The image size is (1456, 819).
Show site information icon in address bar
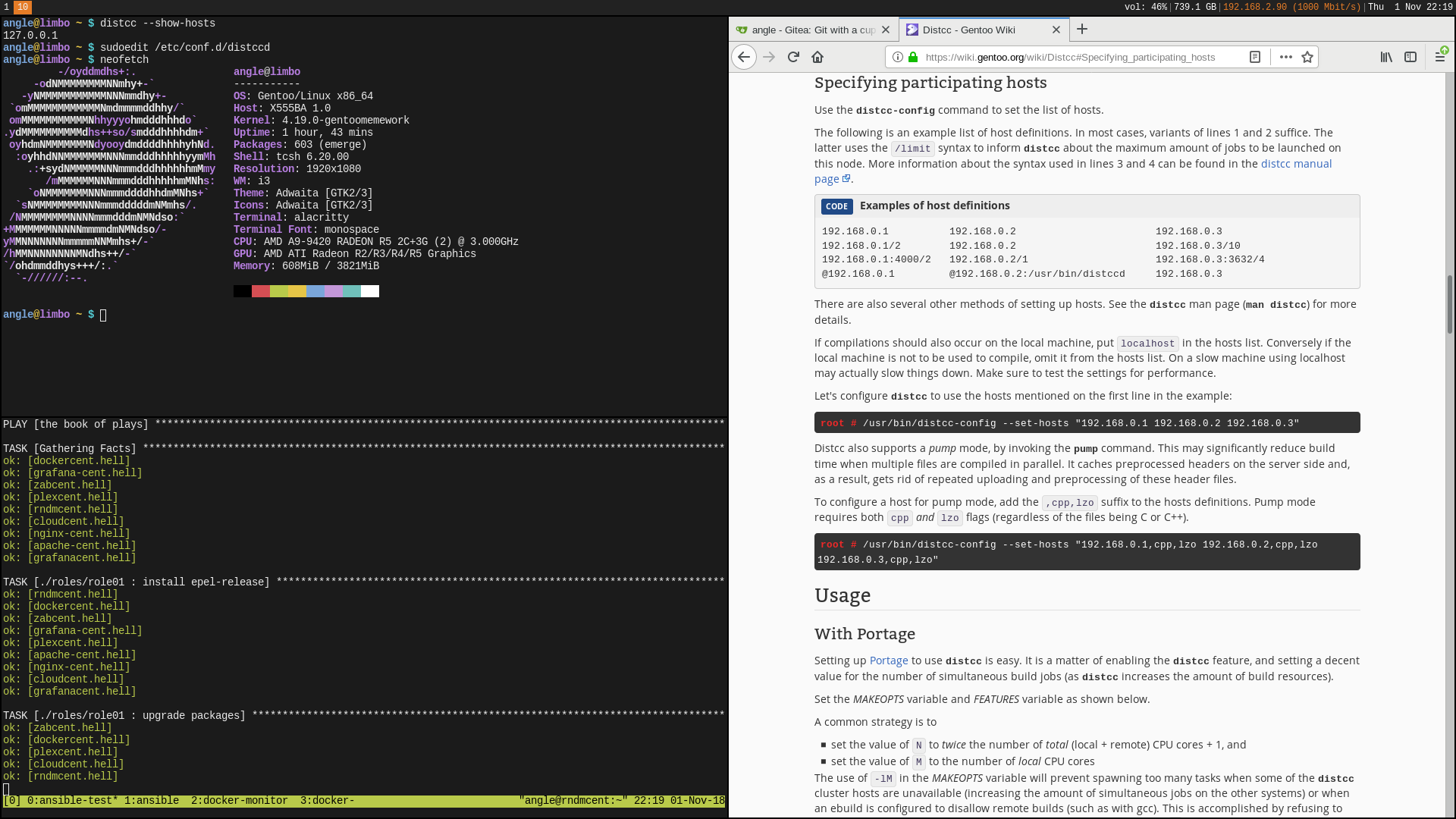[898, 57]
